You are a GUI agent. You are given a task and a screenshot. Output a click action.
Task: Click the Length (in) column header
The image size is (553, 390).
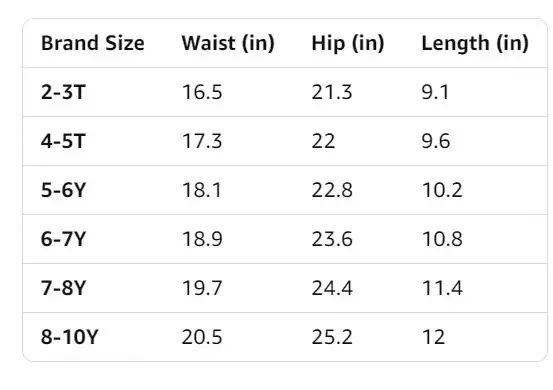click(475, 44)
